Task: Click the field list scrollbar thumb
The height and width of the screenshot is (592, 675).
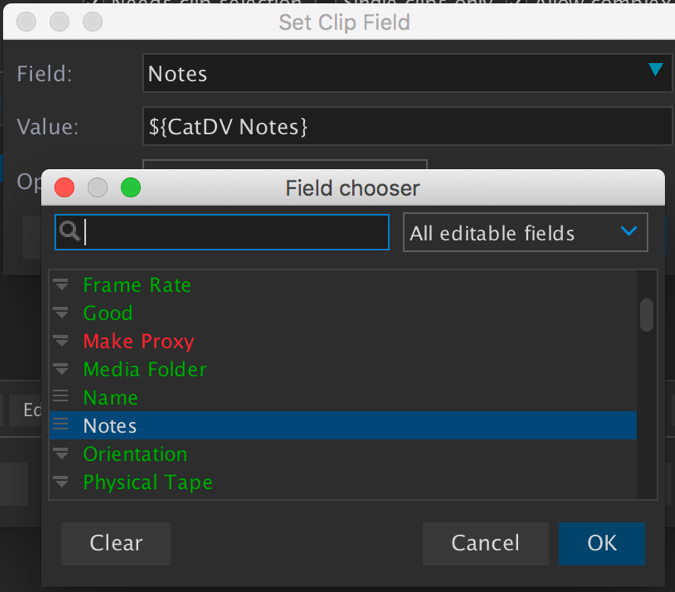Action: click(647, 314)
